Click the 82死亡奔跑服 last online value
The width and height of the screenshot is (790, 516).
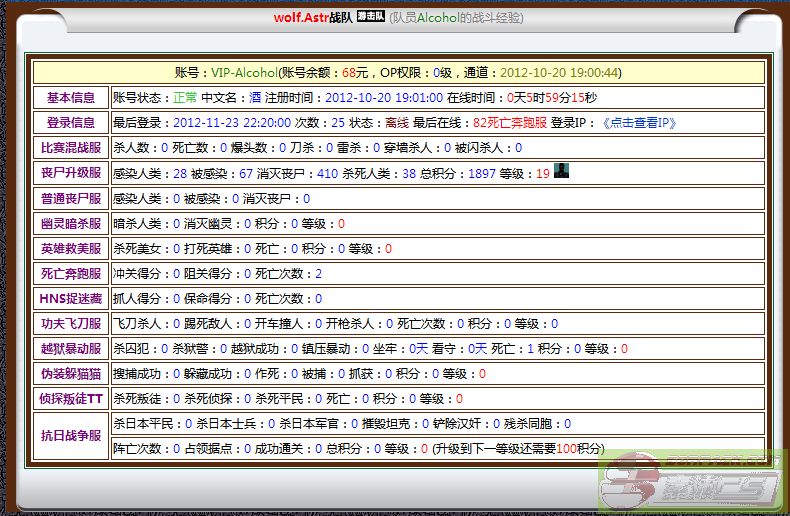pos(510,123)
